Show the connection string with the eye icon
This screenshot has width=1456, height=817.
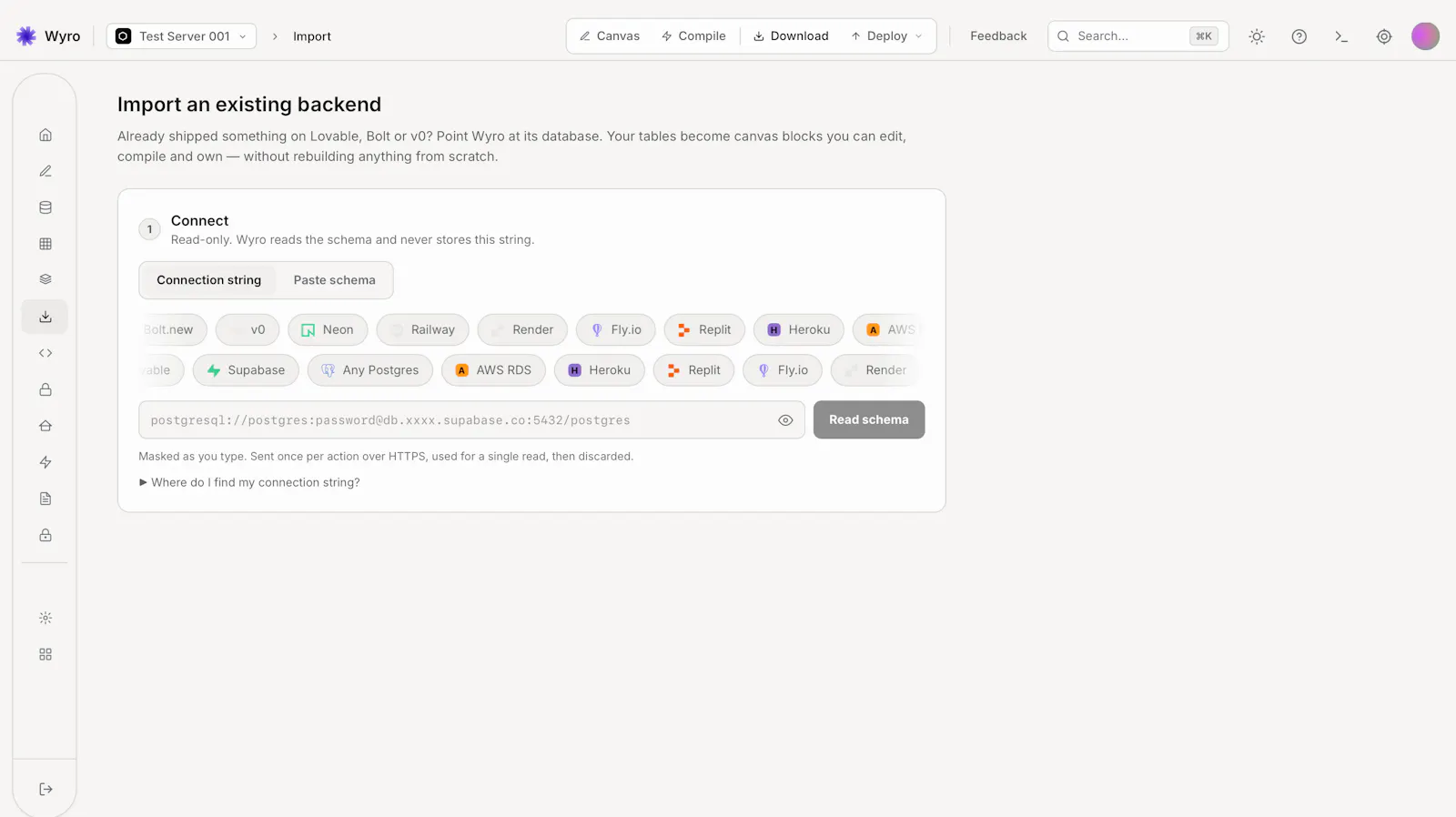(x=785, y=420)
